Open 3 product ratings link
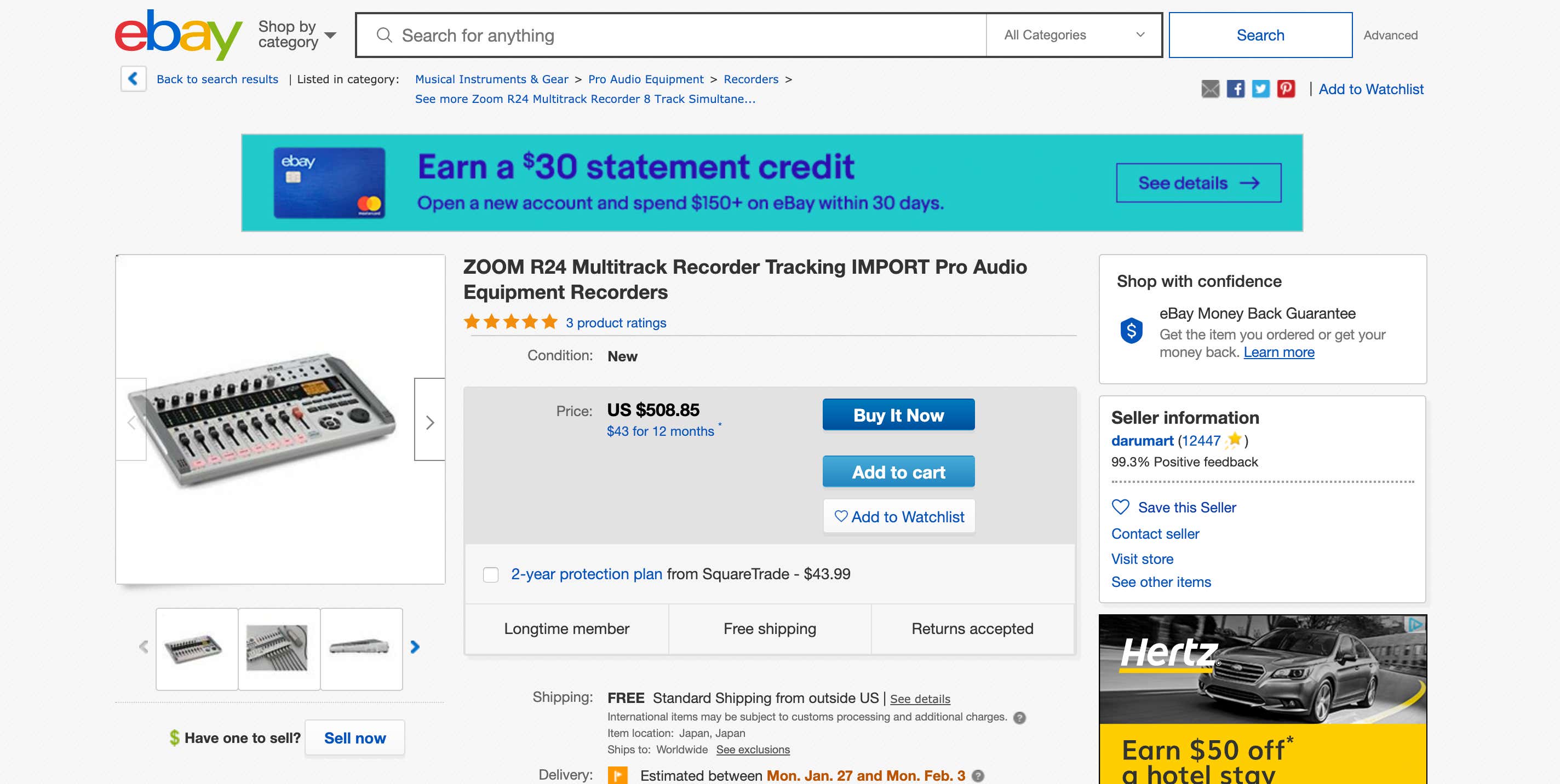1560x784 pixels. pos(616,322)
